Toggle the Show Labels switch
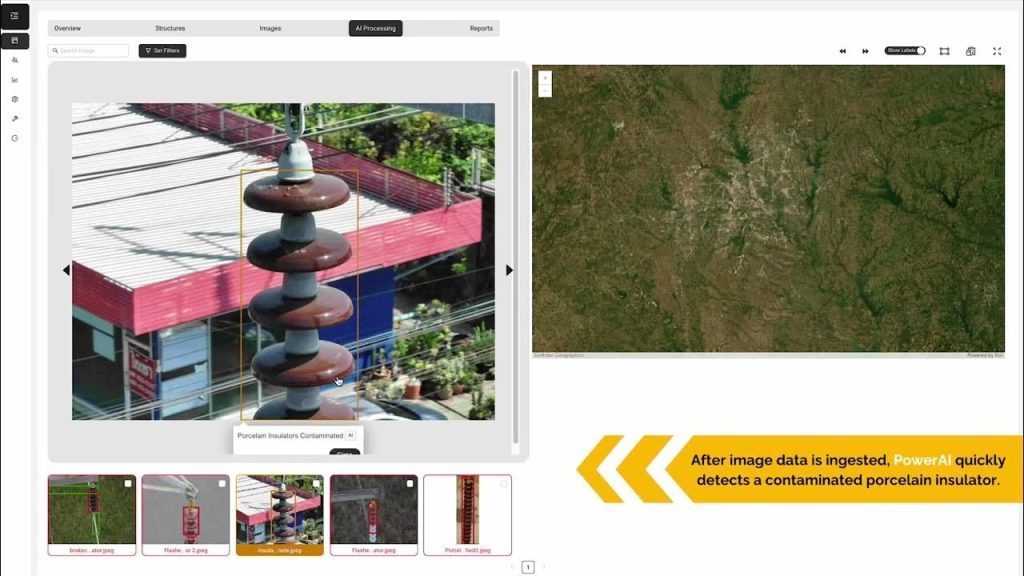 (919, 51)
